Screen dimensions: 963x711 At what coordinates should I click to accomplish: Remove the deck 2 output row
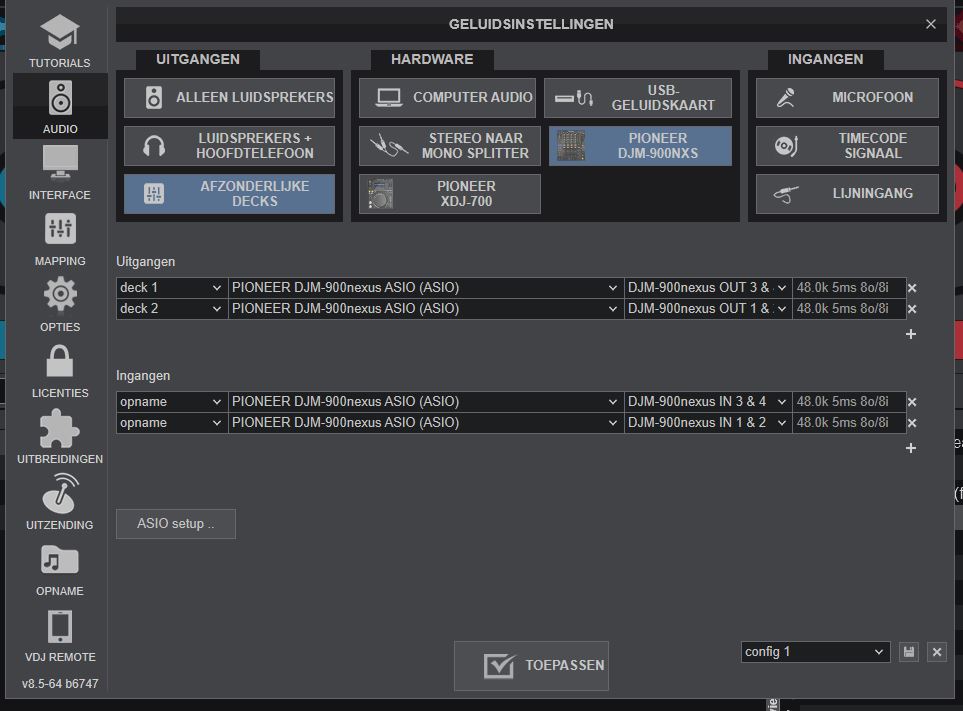click(912, 309)
